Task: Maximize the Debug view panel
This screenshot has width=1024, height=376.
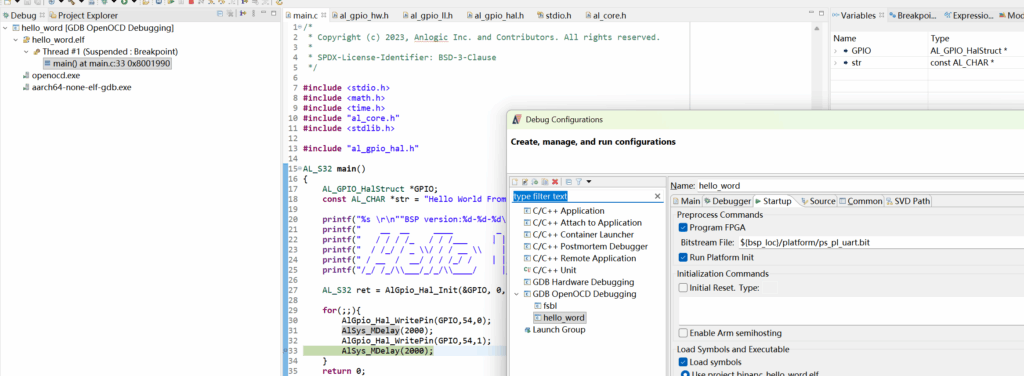Action: [274, 13]
